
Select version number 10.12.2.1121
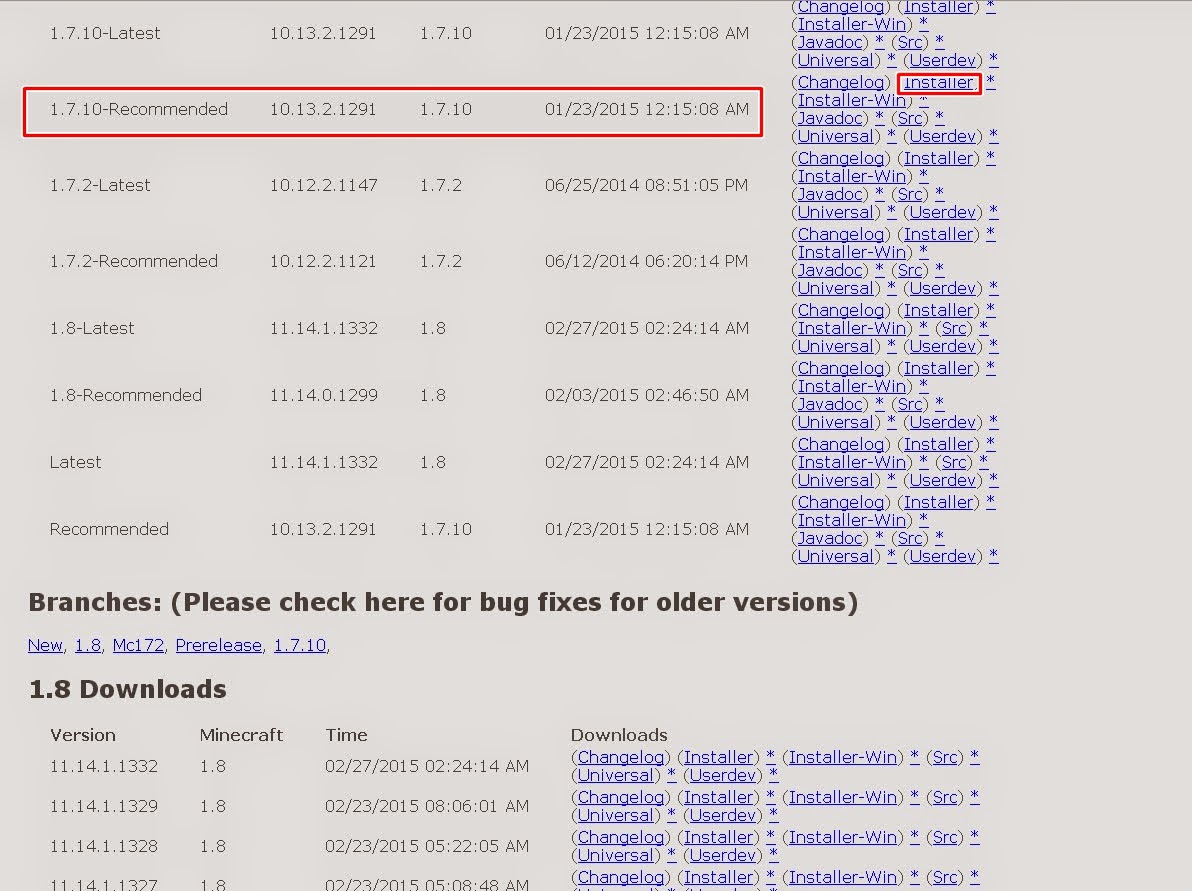[323, 262]
